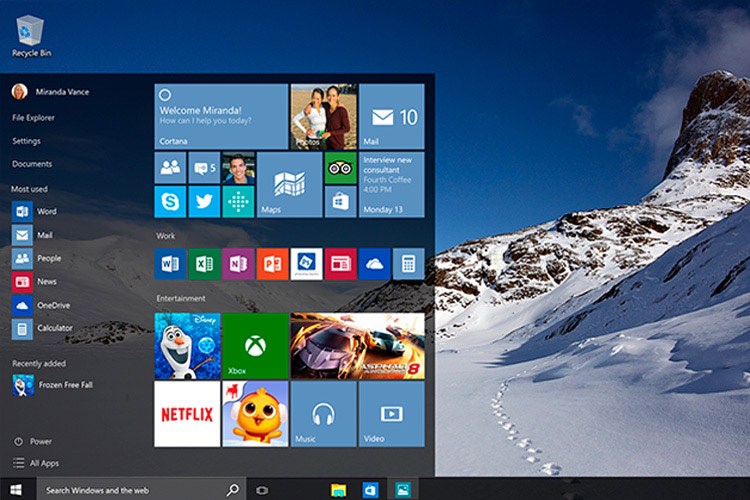Image resolution: width=750 pixels, height=500 pixels.
Task: Open the Photos app on the taskbar
Action: [403, 489]
